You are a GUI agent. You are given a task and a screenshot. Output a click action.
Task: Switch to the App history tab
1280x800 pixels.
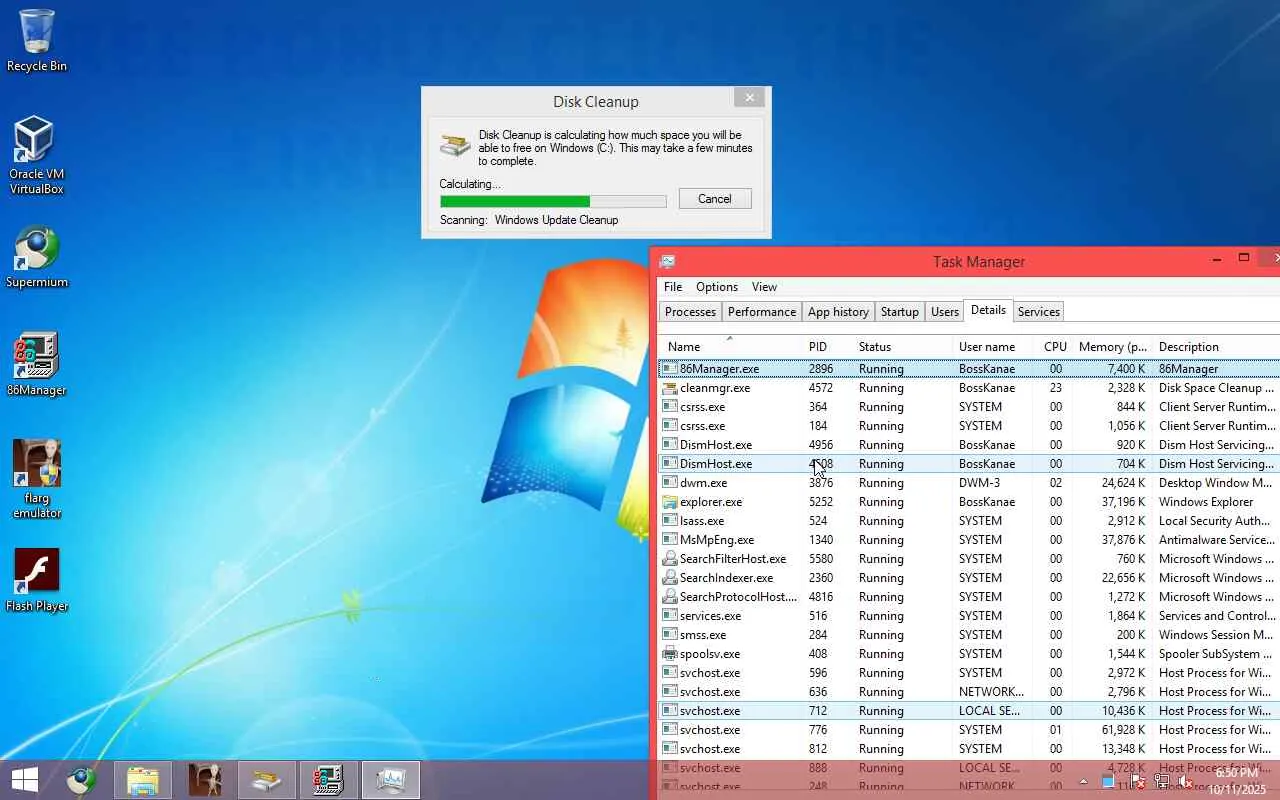pyautogui.click(x=838, y=312)
